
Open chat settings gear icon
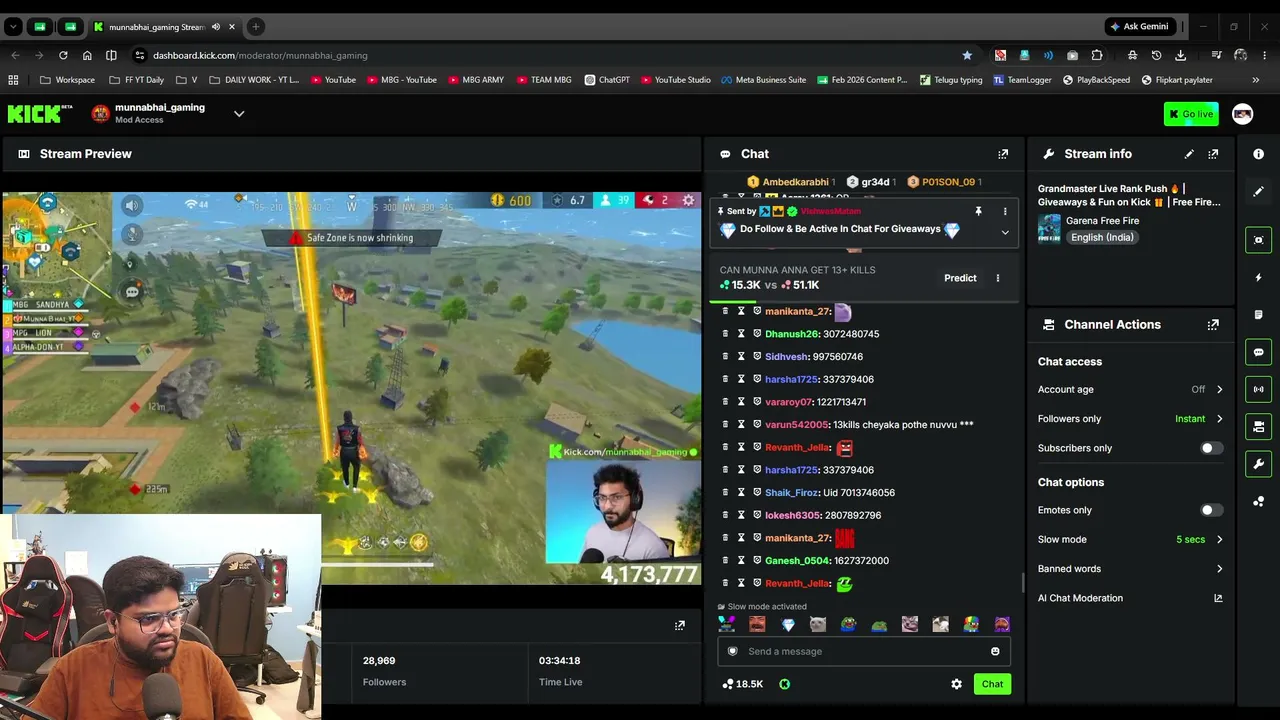[956, 684]
